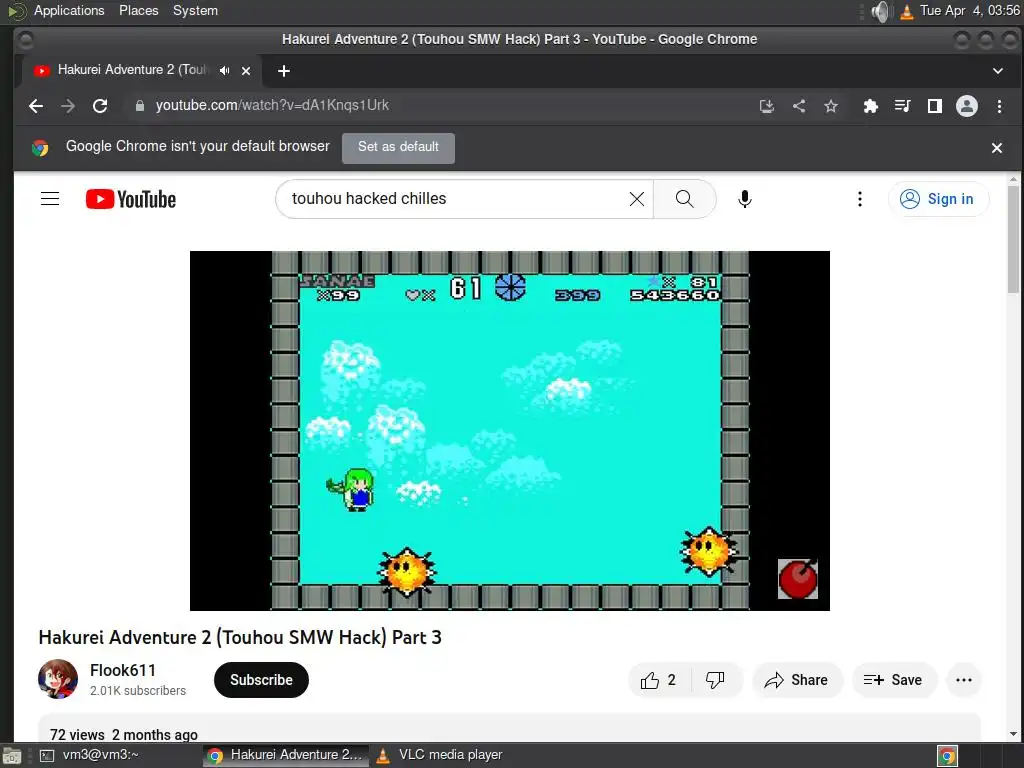The image size is (1024, 768).
Task: Clear the YouTube search text
Action: pyautogui.click(x=637, y=199)
